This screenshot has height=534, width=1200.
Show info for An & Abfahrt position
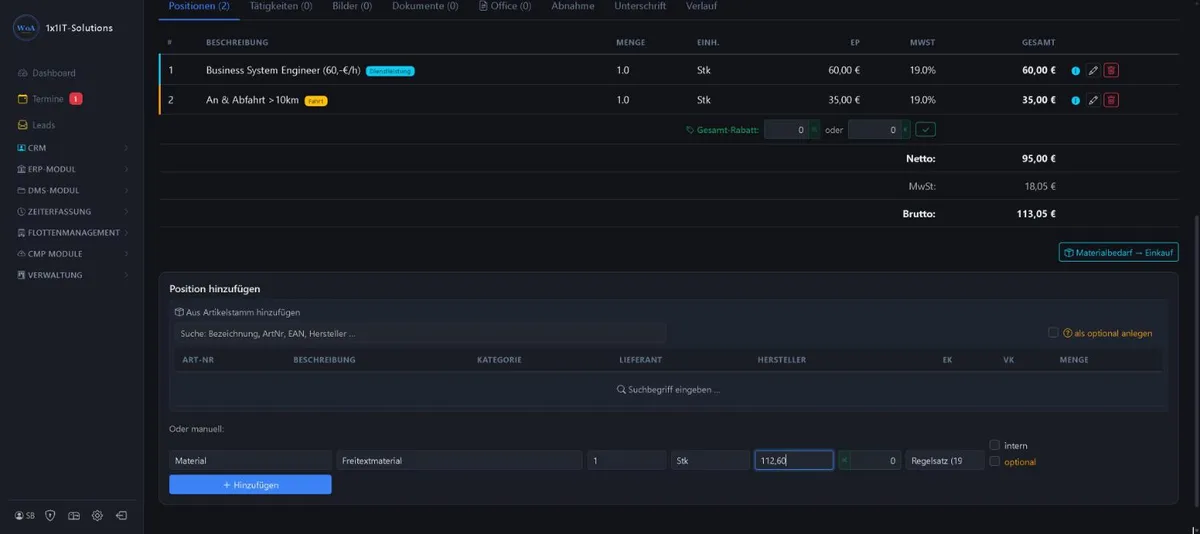(1076, 100)
